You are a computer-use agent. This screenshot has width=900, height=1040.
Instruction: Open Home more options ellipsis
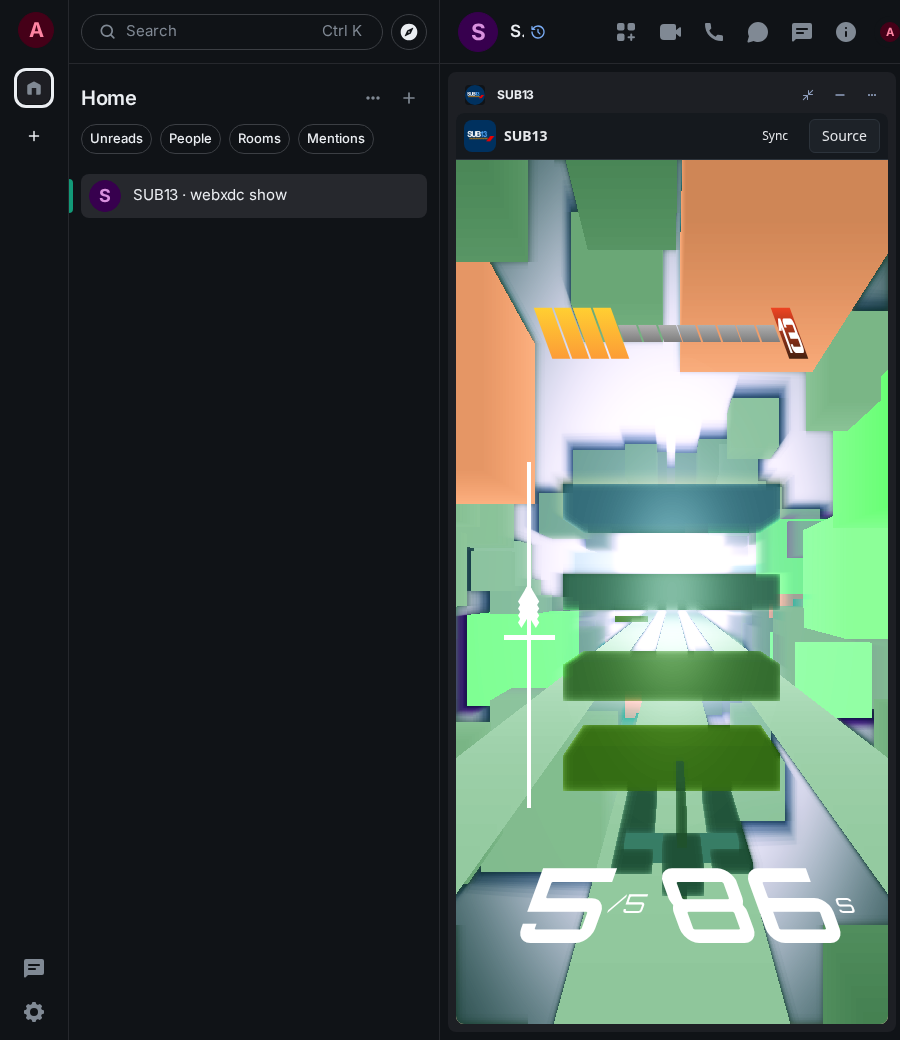click(373, 98)
